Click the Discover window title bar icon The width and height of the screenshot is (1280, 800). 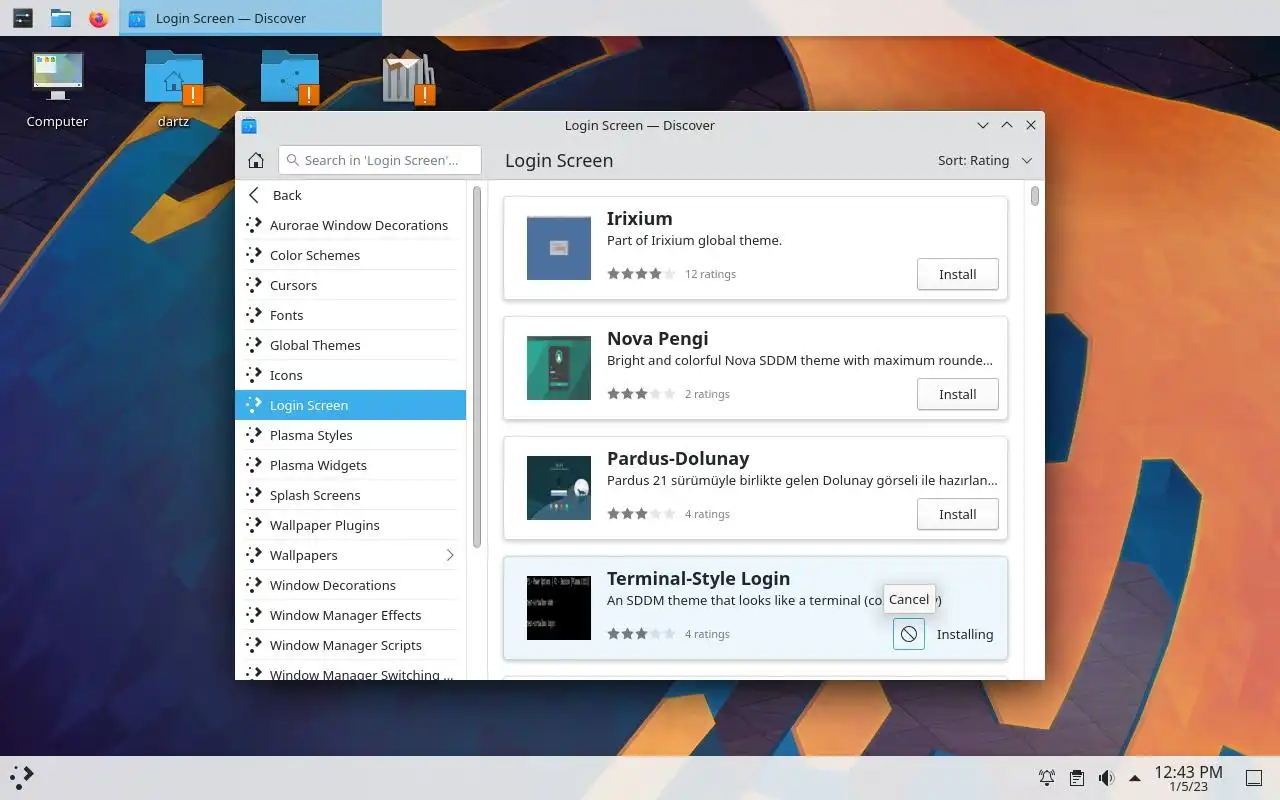[250, 125]
